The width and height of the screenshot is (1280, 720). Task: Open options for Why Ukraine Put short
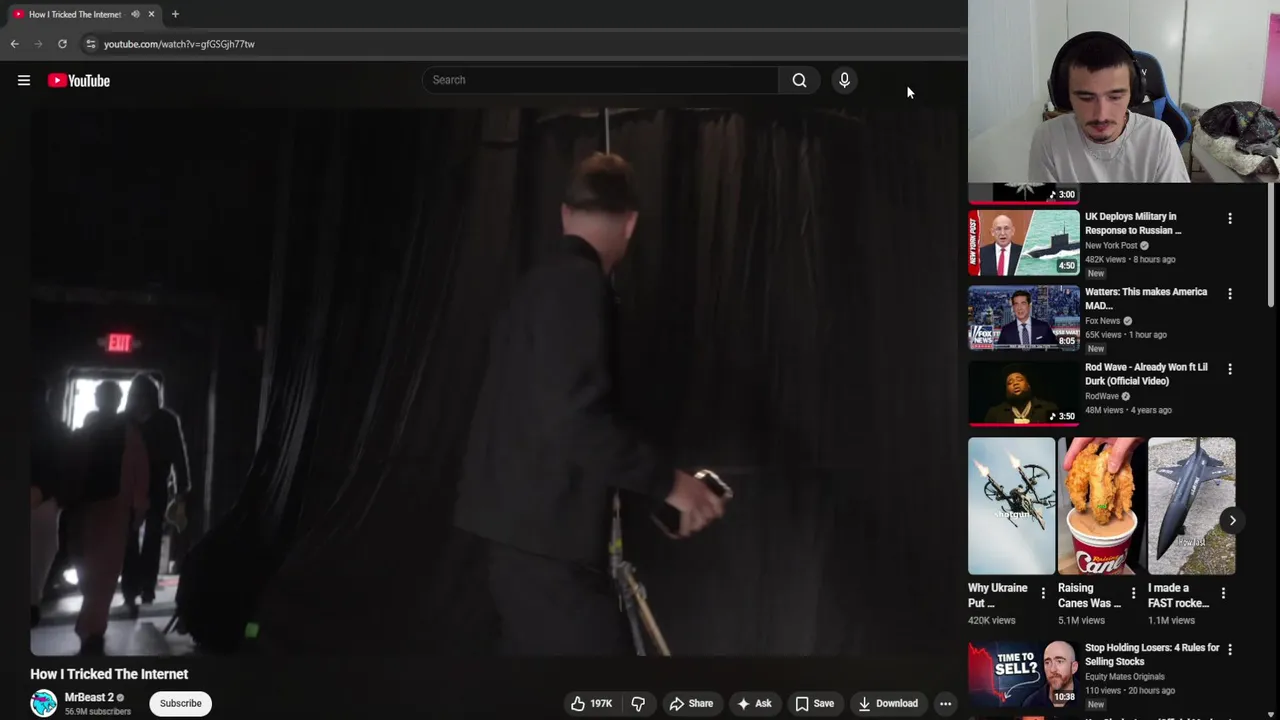tap(1043, 593)
